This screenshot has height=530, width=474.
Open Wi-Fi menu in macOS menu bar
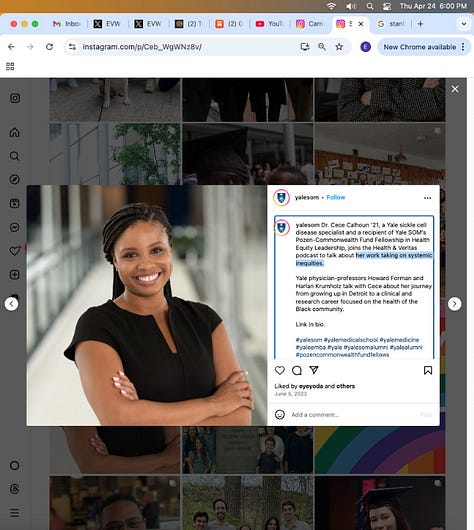pyautogui.click(x=331, y=6)
